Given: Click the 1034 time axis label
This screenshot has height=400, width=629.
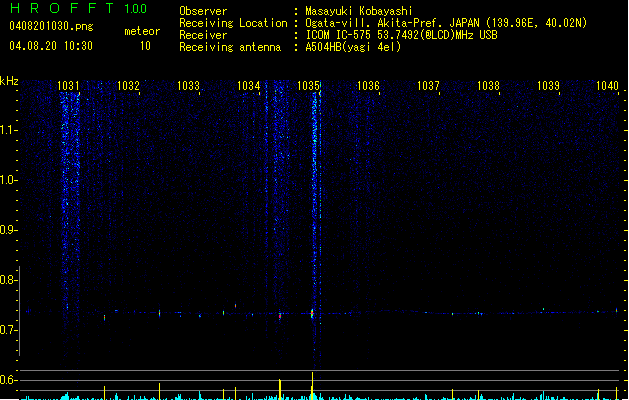Looking at the screenshot, I should 248,85.
